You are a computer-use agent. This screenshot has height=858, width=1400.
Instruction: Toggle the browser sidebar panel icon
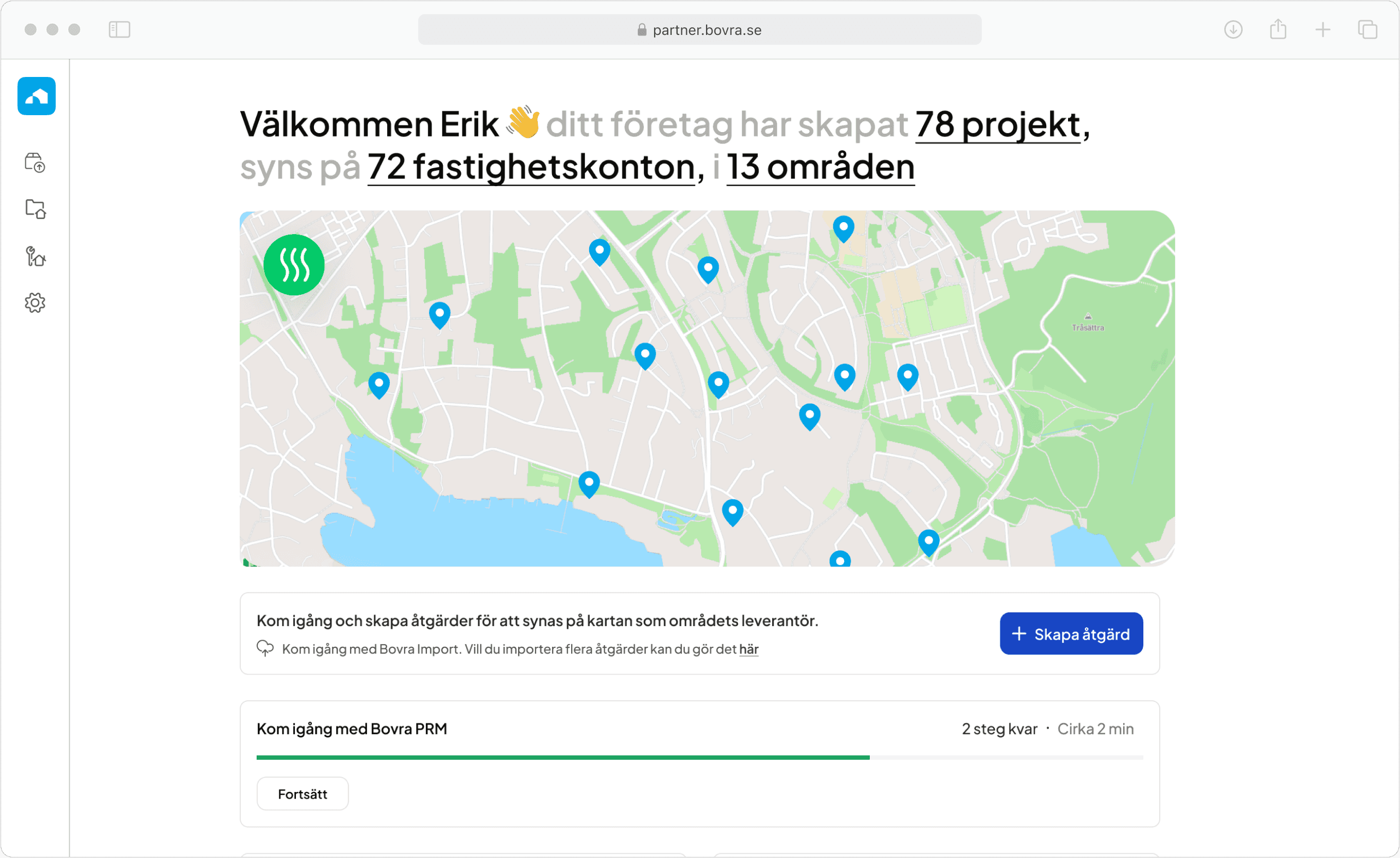[120, 29]
